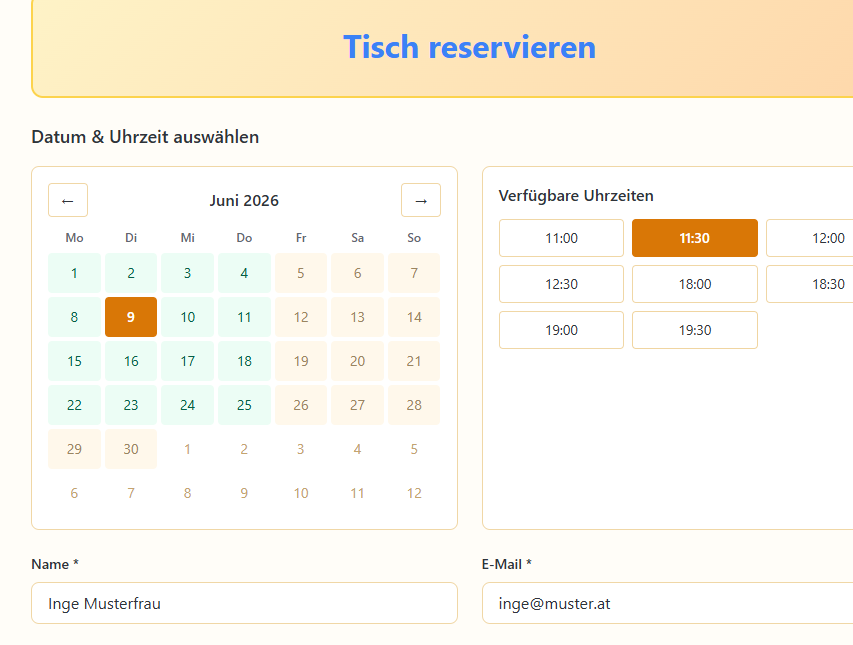Click into the E-Mail input field

(667, 603)
